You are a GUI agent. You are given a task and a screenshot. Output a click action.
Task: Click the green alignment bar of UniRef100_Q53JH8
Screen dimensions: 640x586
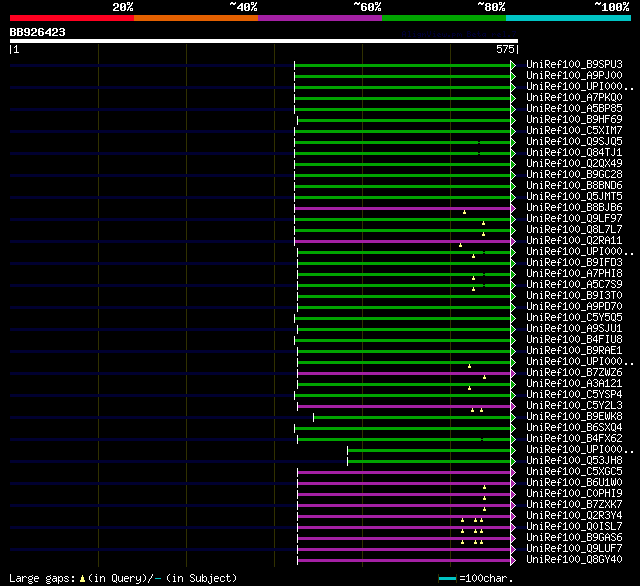[x=429, y=462]
